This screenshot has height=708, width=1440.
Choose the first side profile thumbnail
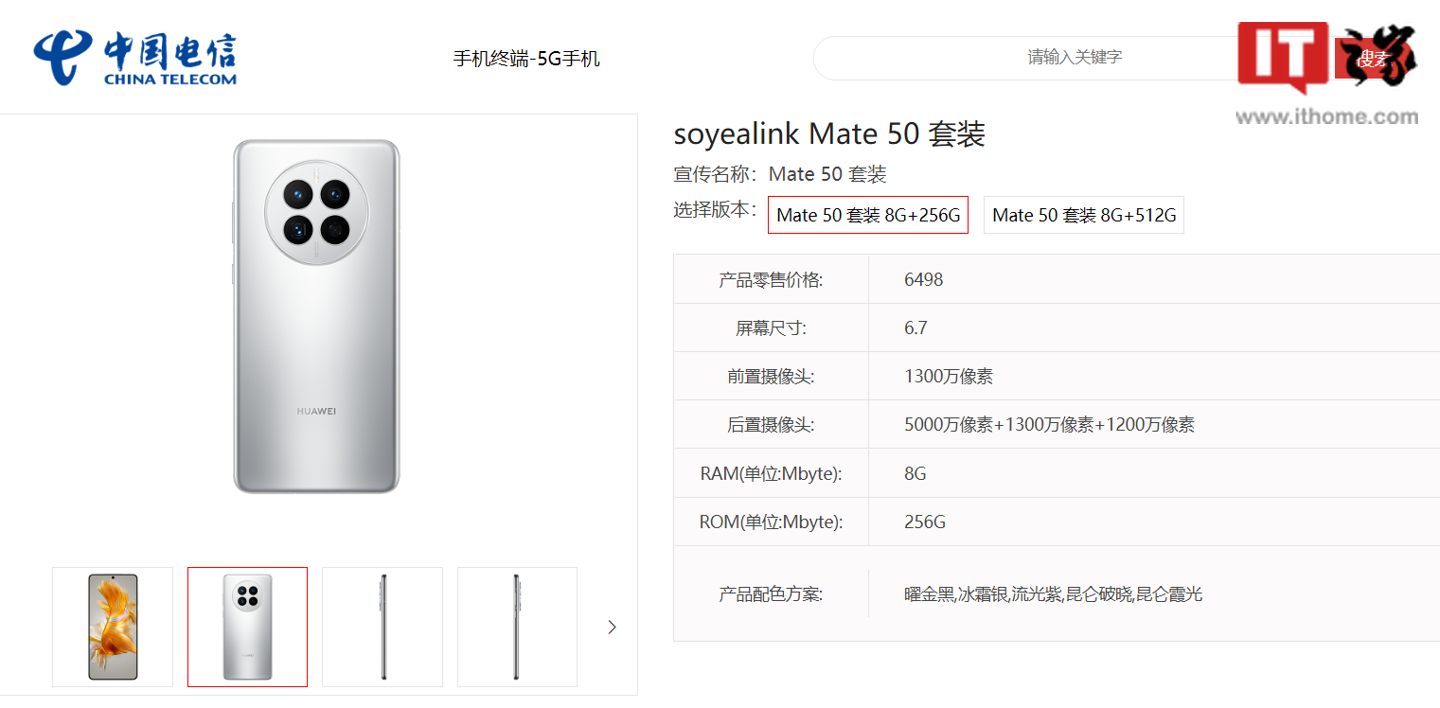click(382, 627)
